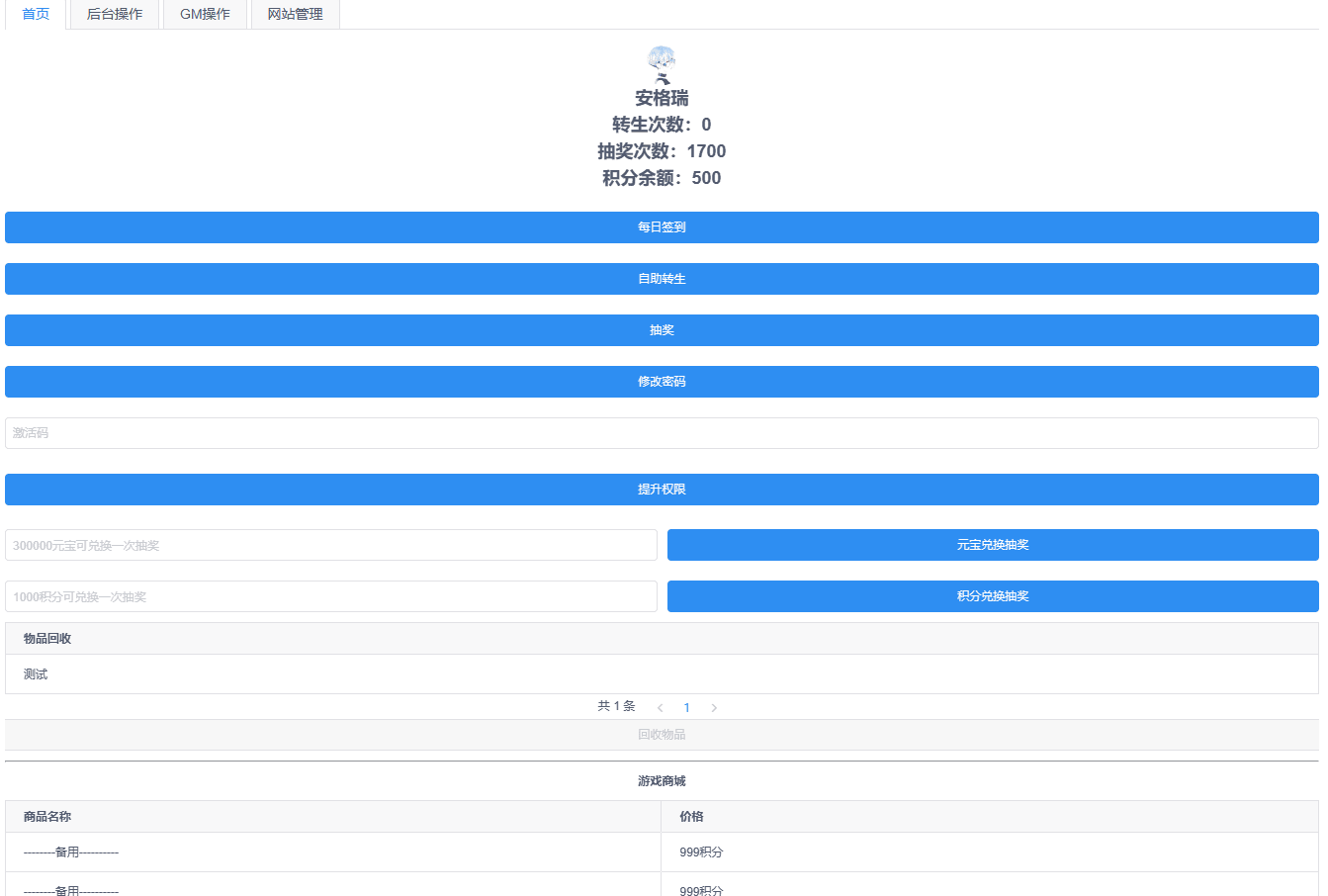Click the previous page arrow
Image resolution: width=1328 pixels, height=896 pixels.
click(660, 707)
